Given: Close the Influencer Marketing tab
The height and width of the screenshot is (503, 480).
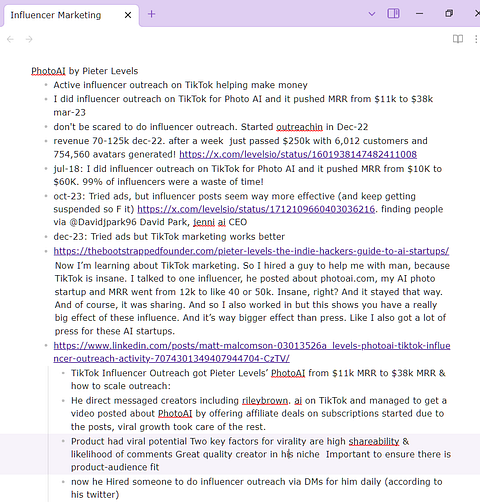Looking at the screenshot, I should [x=128, y=15].
